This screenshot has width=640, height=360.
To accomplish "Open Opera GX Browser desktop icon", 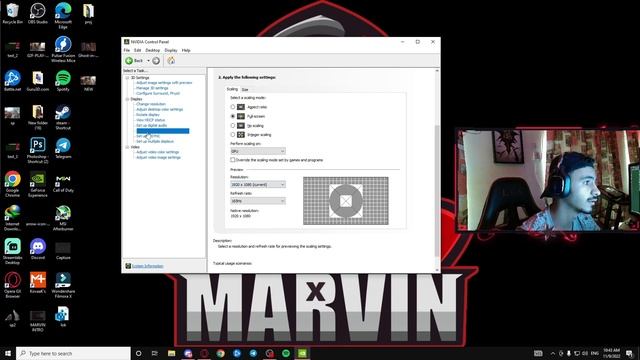I will click(x=12, y=285).
